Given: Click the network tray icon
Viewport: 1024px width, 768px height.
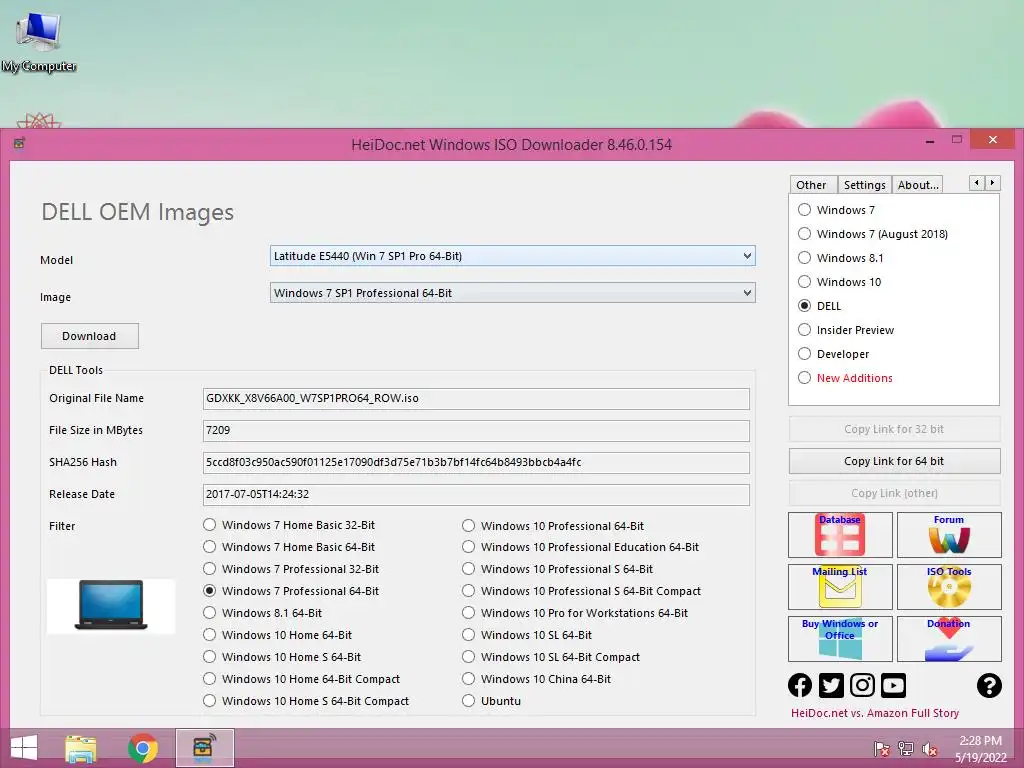Looking at the screenshot, I should coord(906,748).
